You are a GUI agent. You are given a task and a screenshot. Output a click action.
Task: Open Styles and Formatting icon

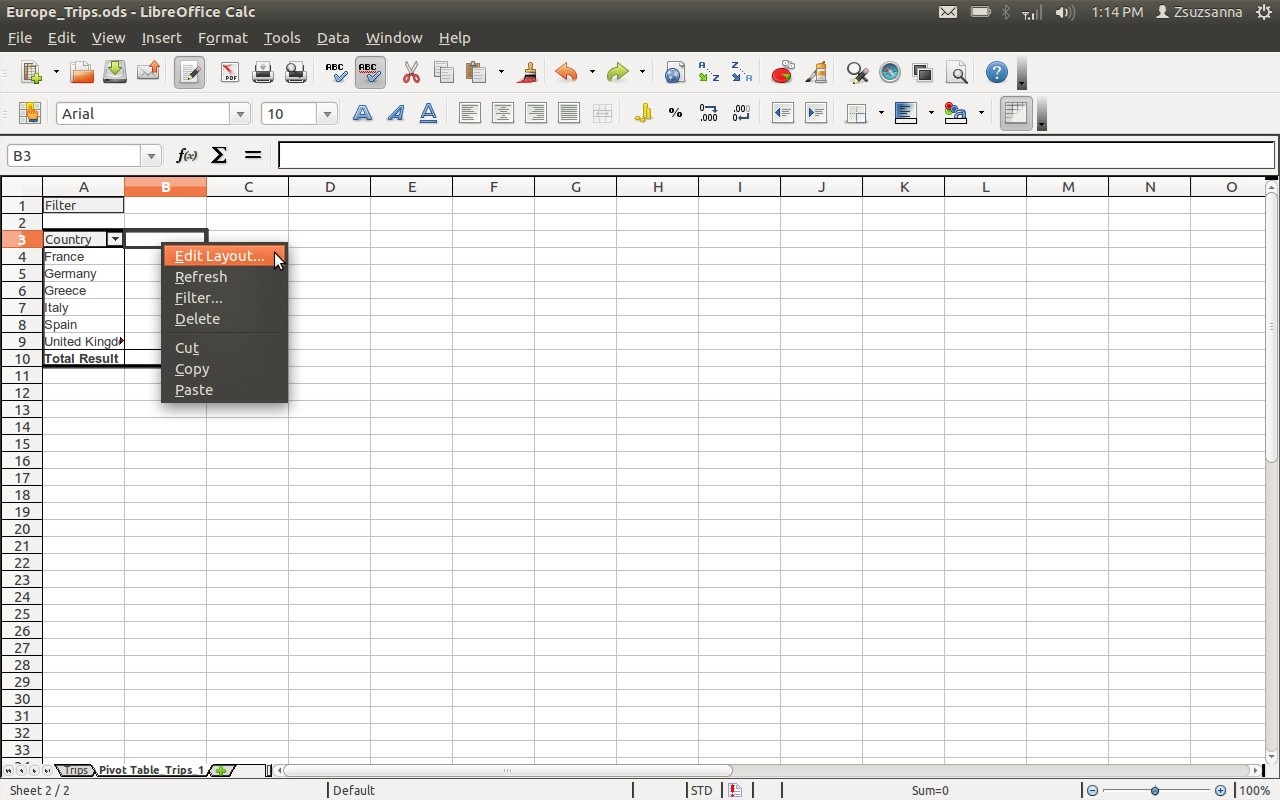pos(29,113)
